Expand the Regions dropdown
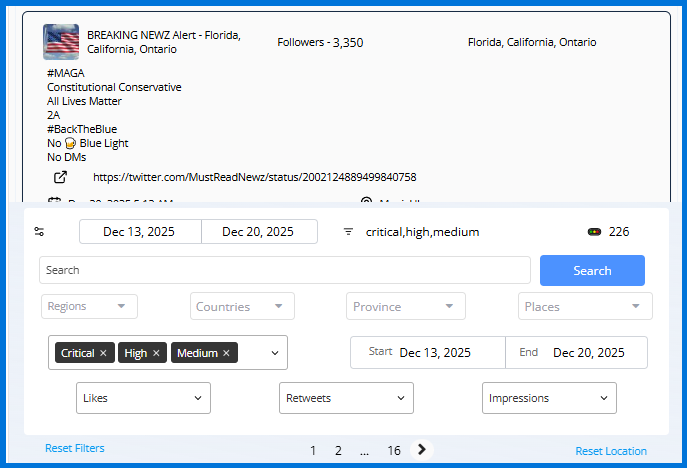The width and height of the screenshot is (687, 468). click(89, 306)
